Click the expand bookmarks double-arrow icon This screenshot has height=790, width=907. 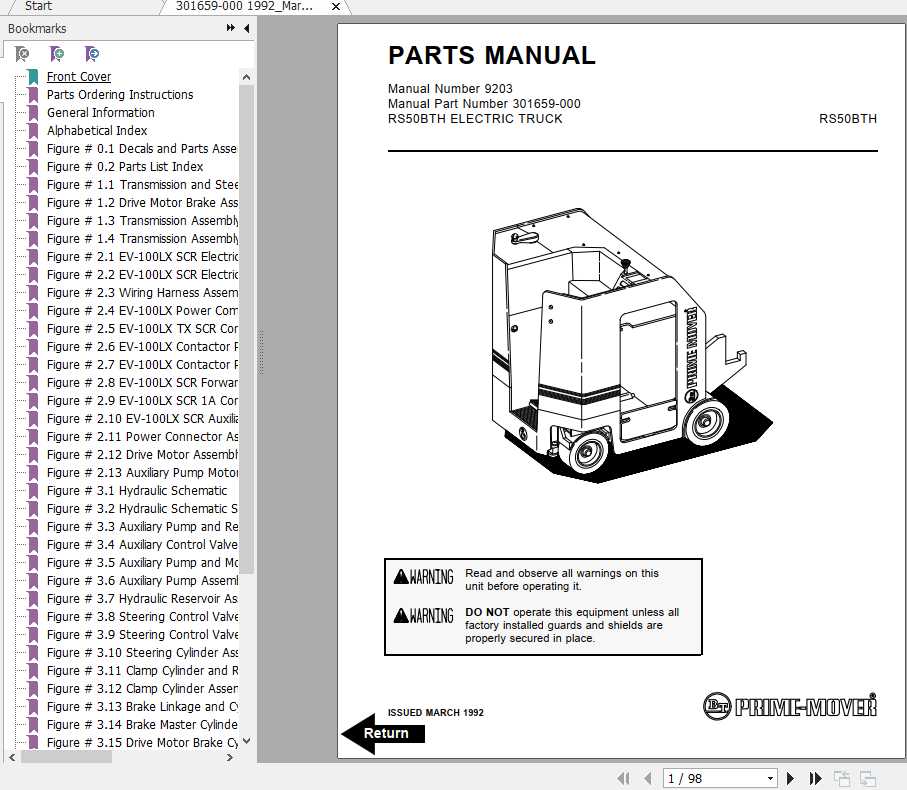[230, 28]
